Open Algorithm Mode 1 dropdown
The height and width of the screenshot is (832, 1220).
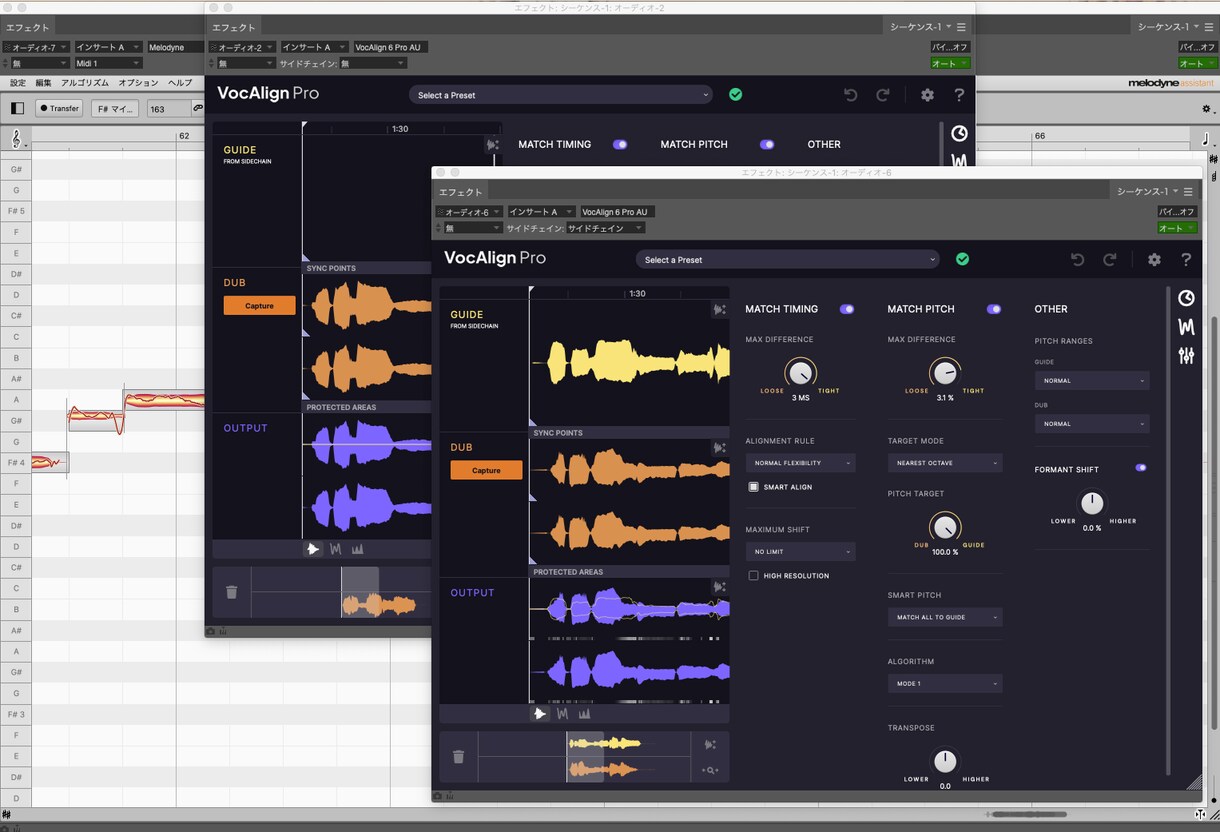tap(945, 684)
